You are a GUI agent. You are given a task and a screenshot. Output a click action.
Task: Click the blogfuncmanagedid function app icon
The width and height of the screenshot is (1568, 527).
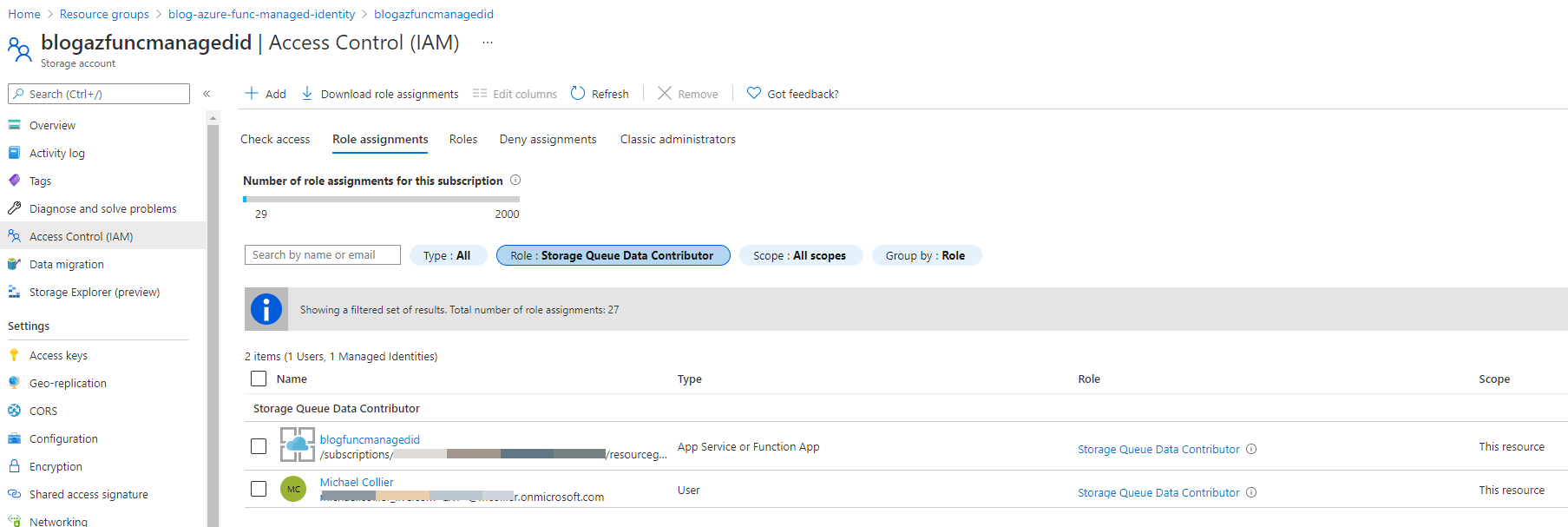pos(297,445)
